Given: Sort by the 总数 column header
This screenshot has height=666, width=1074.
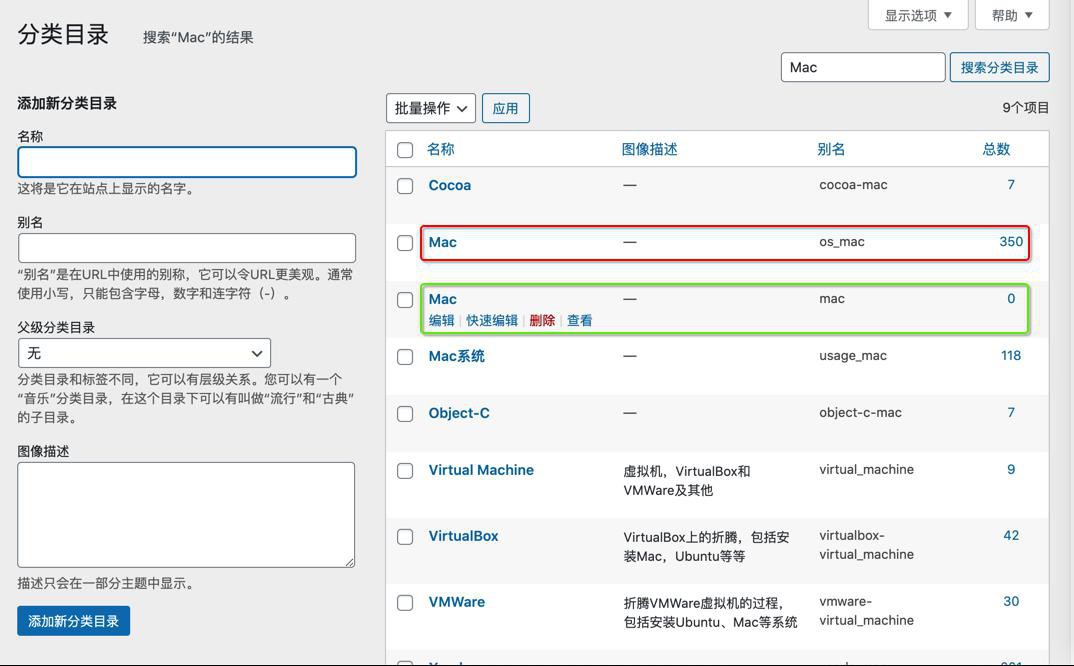Looking at the screenshot, I should (996, 149).
